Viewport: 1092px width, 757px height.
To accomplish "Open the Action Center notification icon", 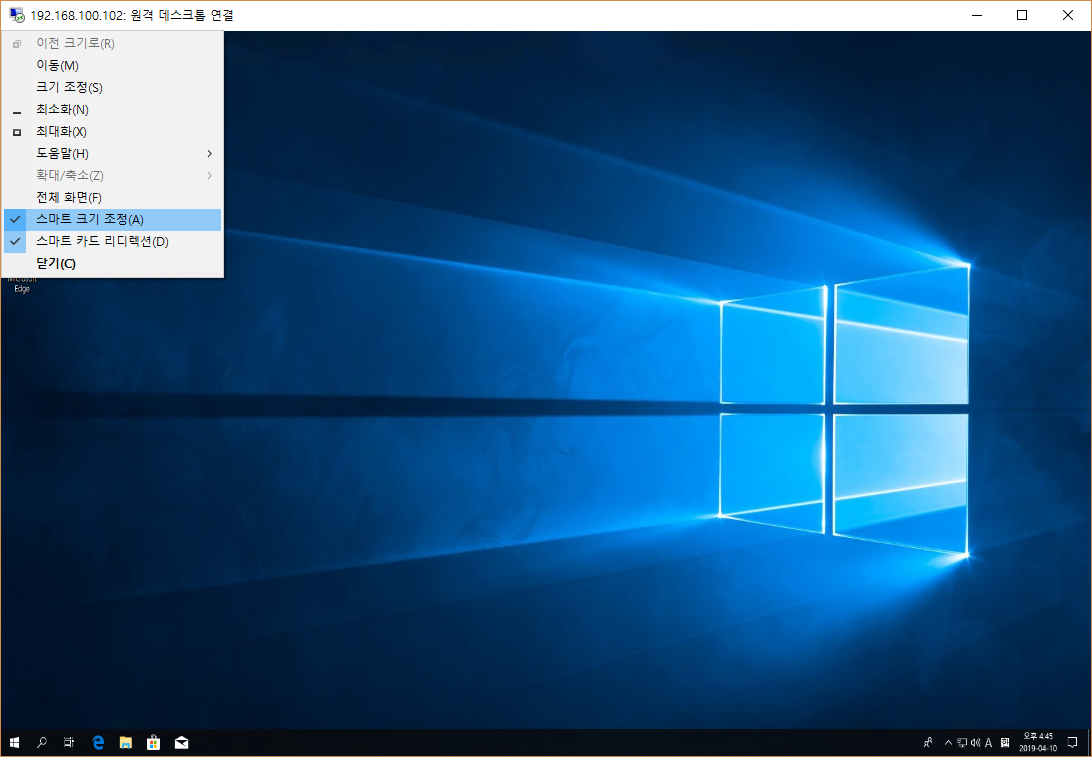I will [x=1072, y=742].
